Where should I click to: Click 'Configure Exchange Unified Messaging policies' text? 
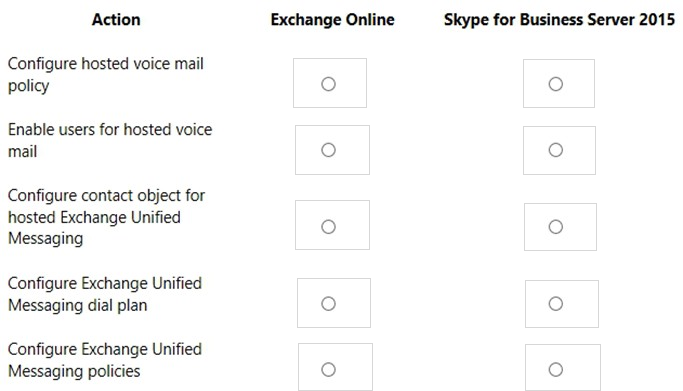pos(105,360)
